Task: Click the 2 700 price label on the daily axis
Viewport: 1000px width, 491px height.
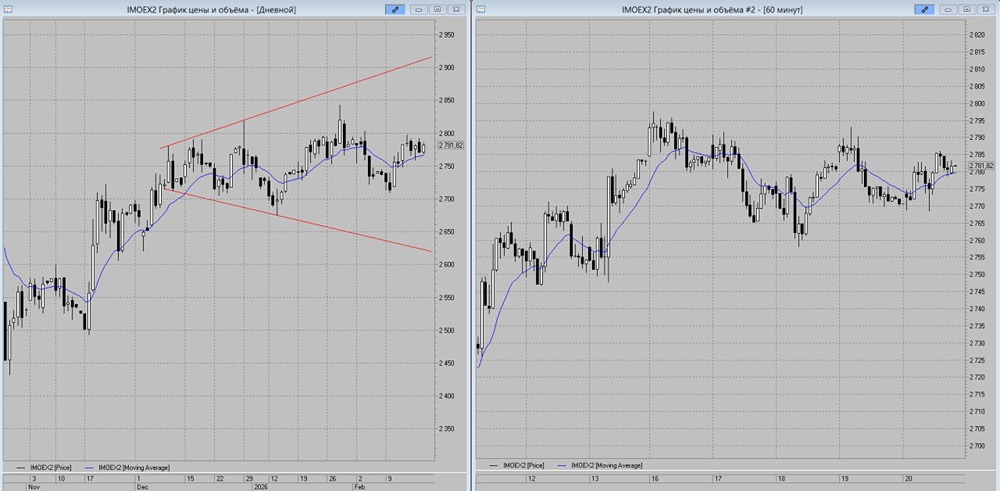Action: [446, 199]
